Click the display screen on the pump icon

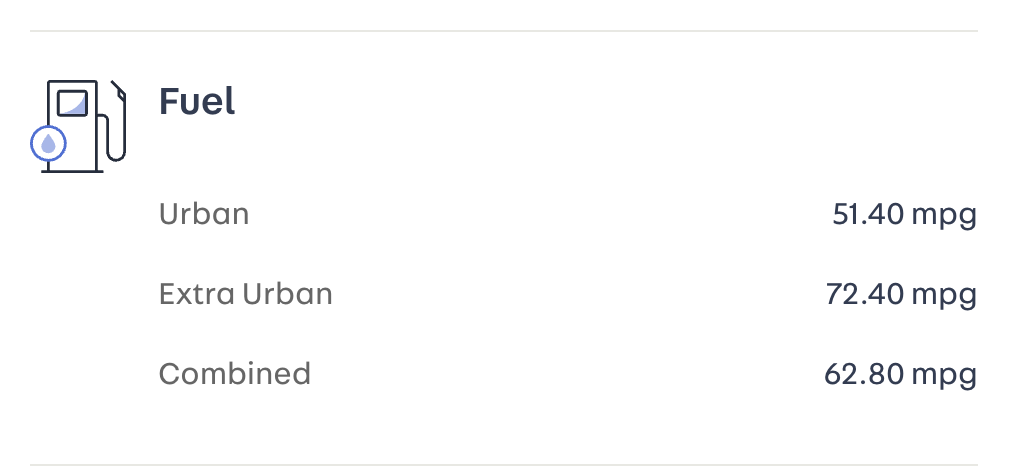click(x=73, y=103)
